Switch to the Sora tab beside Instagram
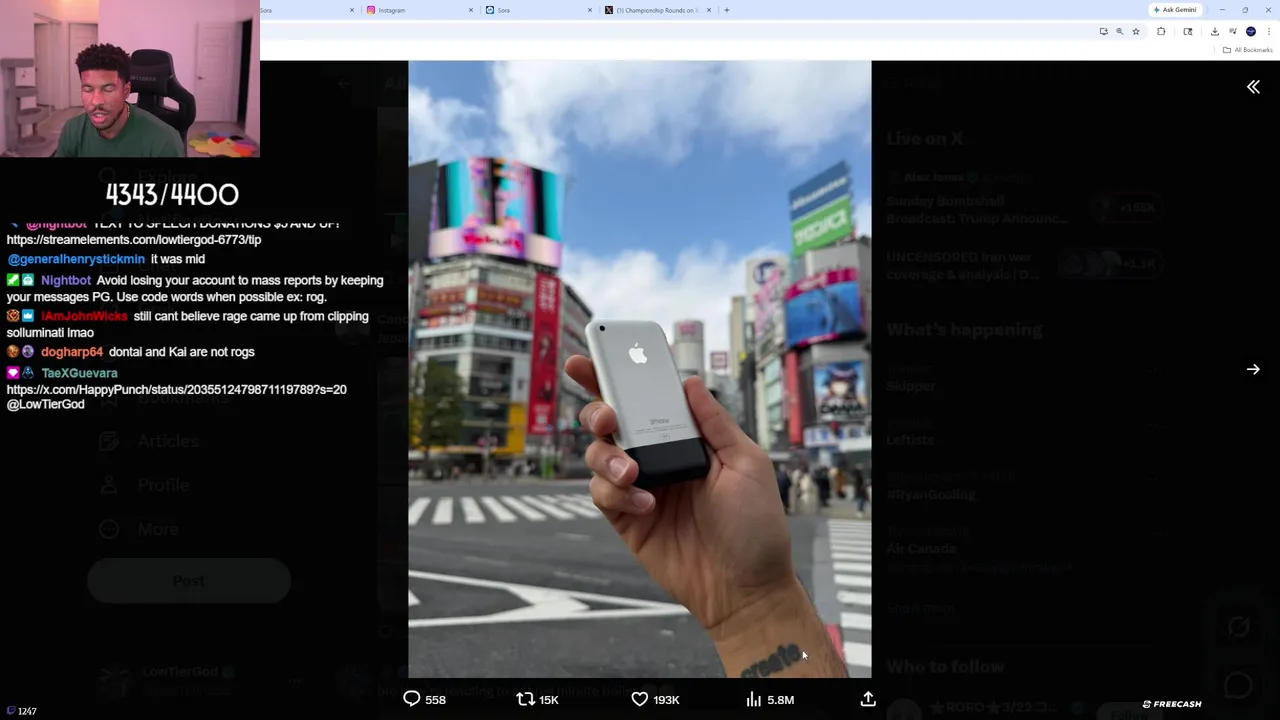 (537, 10)
